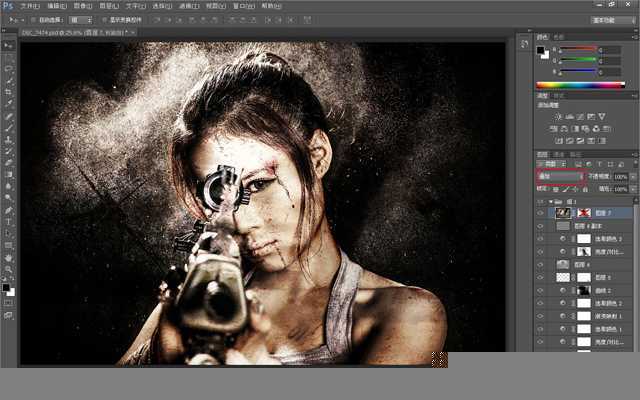Select the Eyedropper tool

(8, 104)
